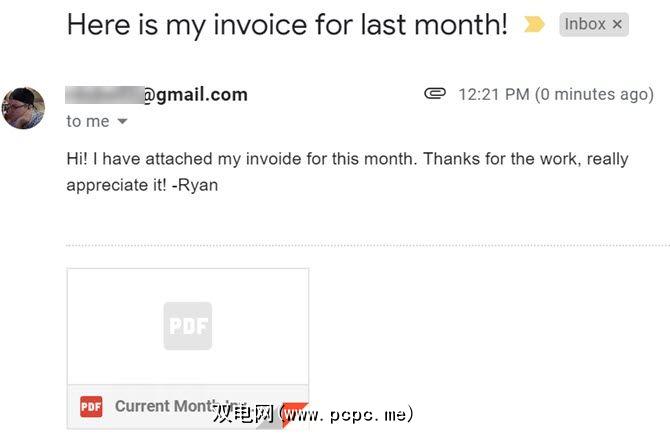Click the 12:21 PM timestamp

pos(494,95)
